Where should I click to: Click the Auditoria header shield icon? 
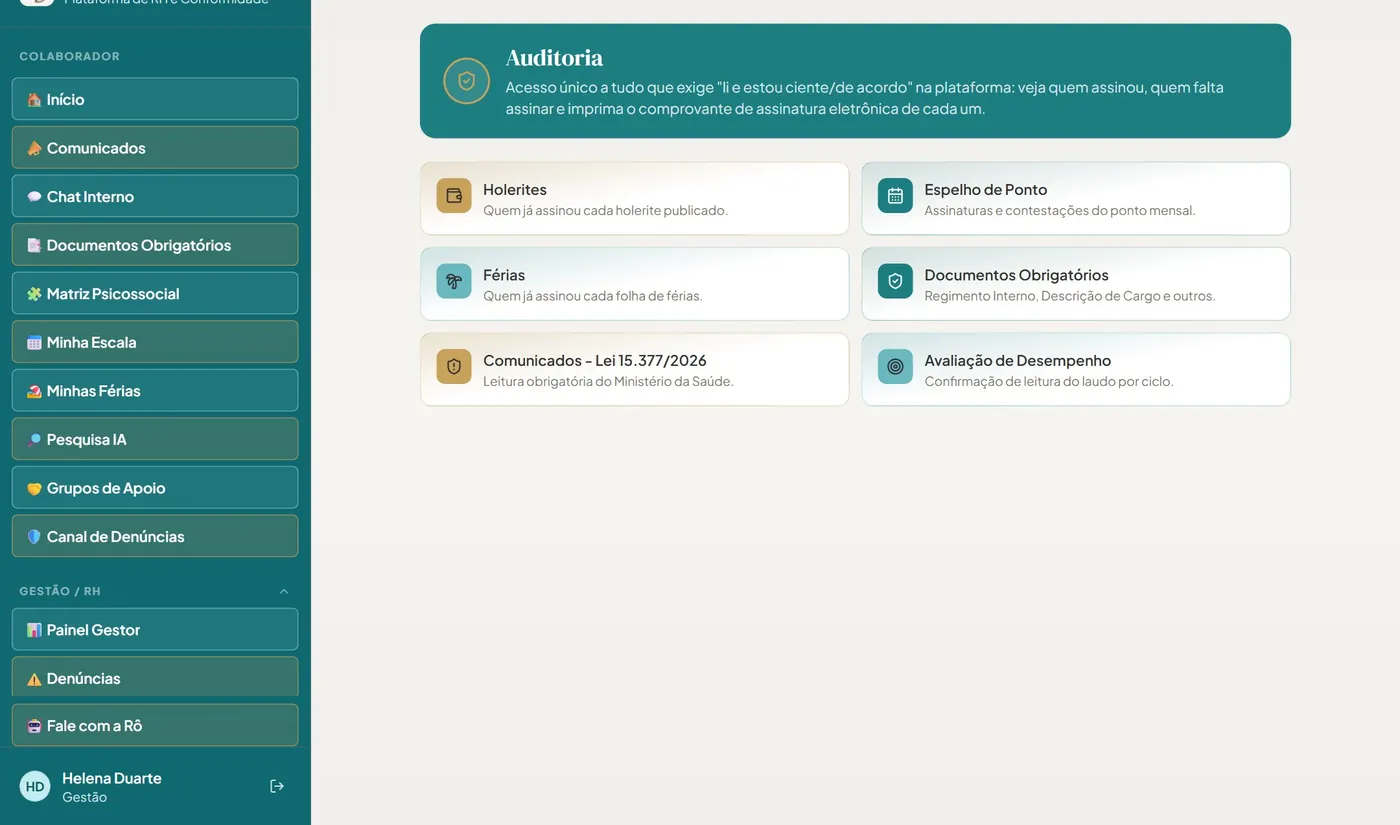click(x=466, y=81)
